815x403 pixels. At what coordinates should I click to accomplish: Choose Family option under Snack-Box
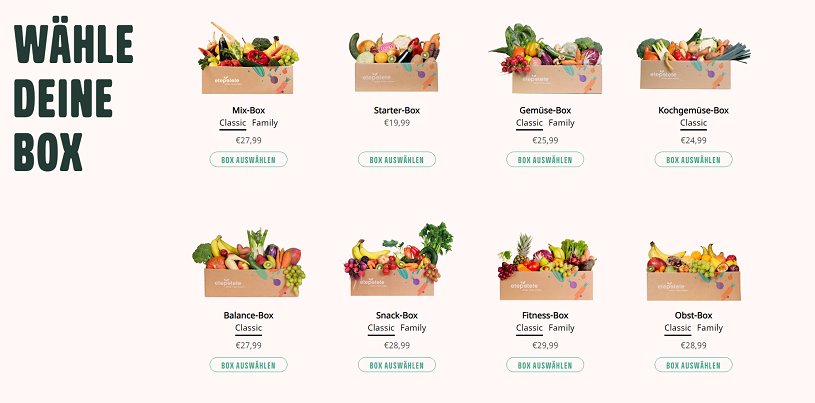point(413,328)
